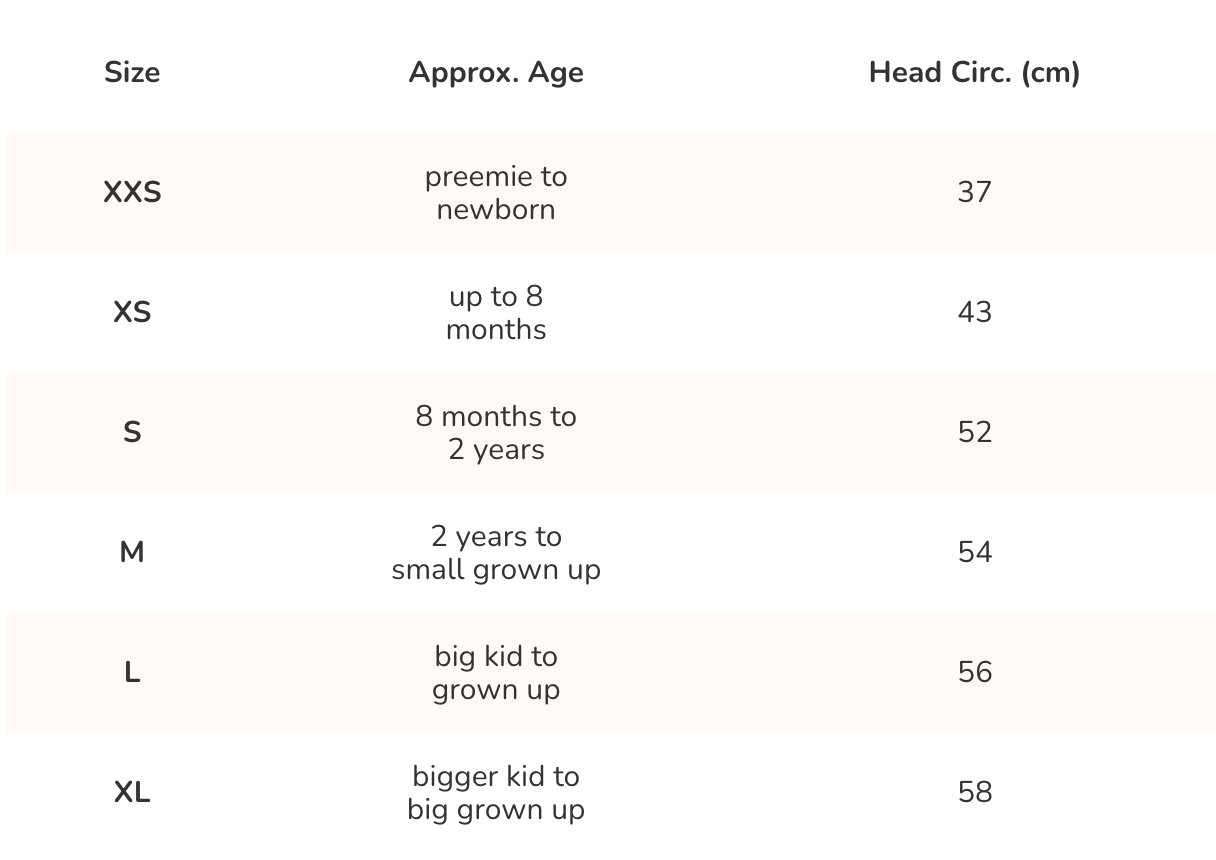Click 'bigger kid to big grown up'
1216x860 pixels.
click(496, 793)
